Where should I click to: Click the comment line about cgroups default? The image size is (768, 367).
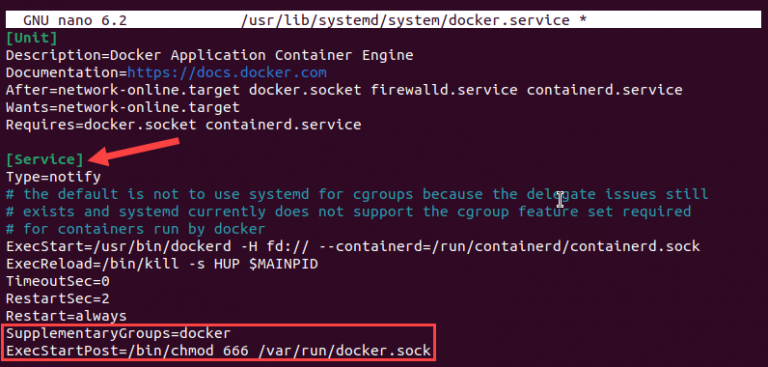(357, 194)
